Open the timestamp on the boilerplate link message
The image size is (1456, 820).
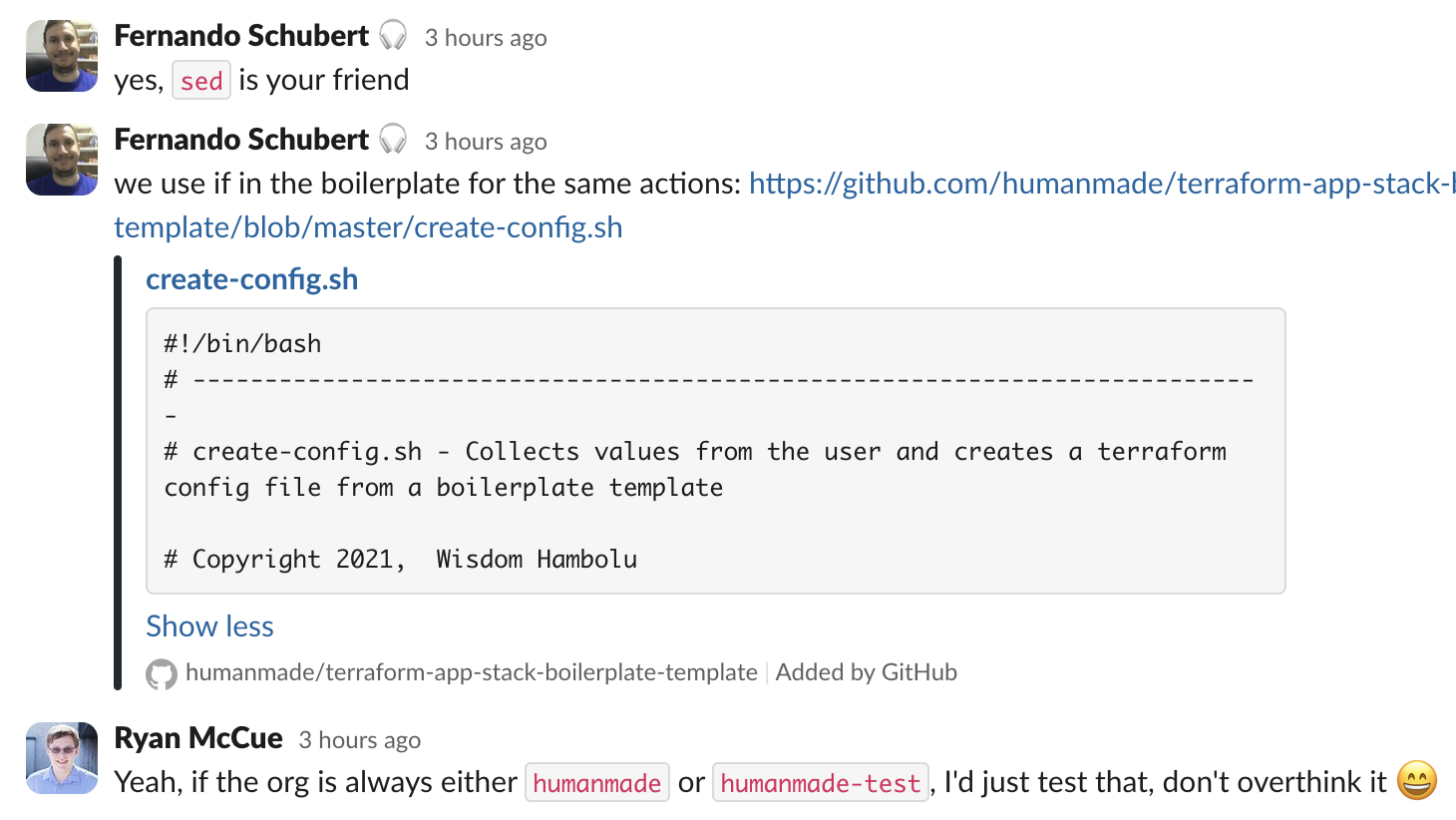coord(486,142)
